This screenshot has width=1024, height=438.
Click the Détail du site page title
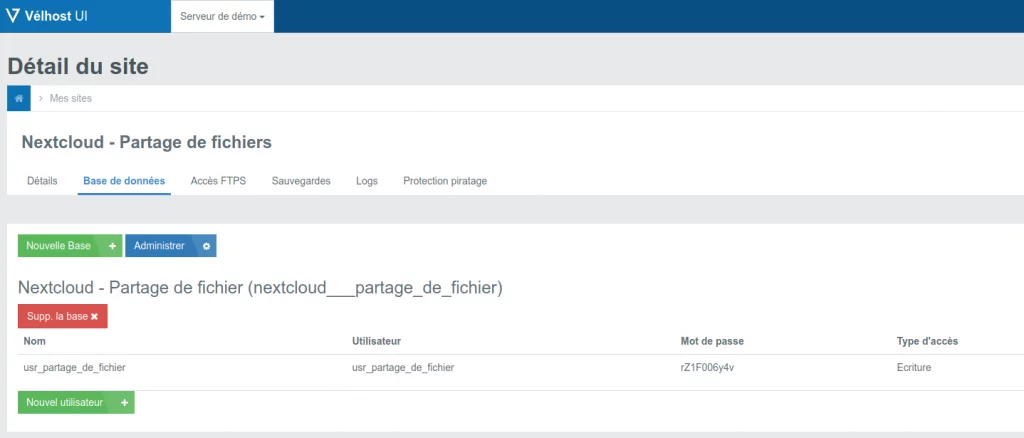click(x=78, y=67)
